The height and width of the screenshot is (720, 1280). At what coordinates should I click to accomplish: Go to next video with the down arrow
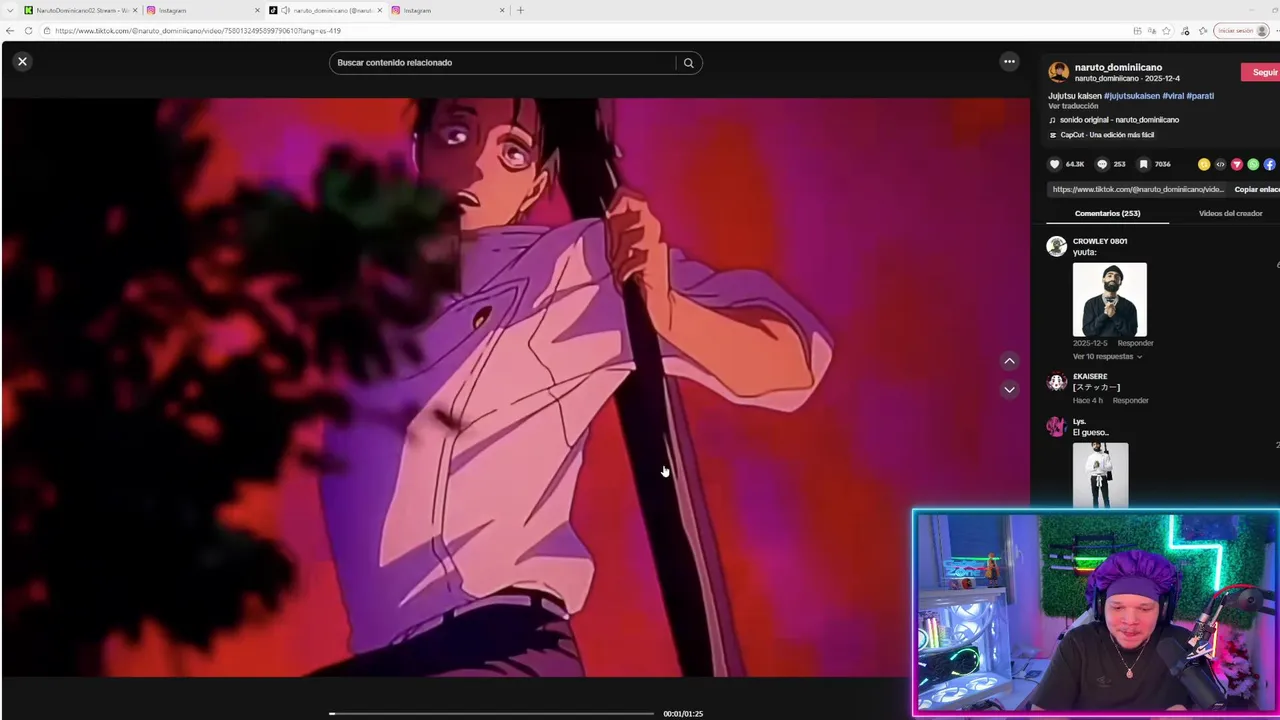click(x=1009, y=389)
